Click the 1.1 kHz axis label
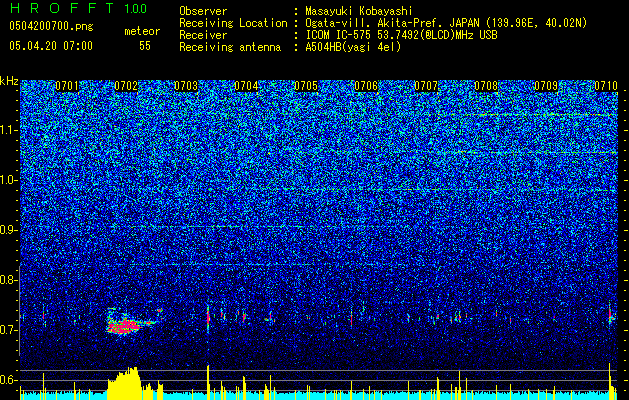The width and height of the screenshot is (629, 400). (x=8, y=130)
